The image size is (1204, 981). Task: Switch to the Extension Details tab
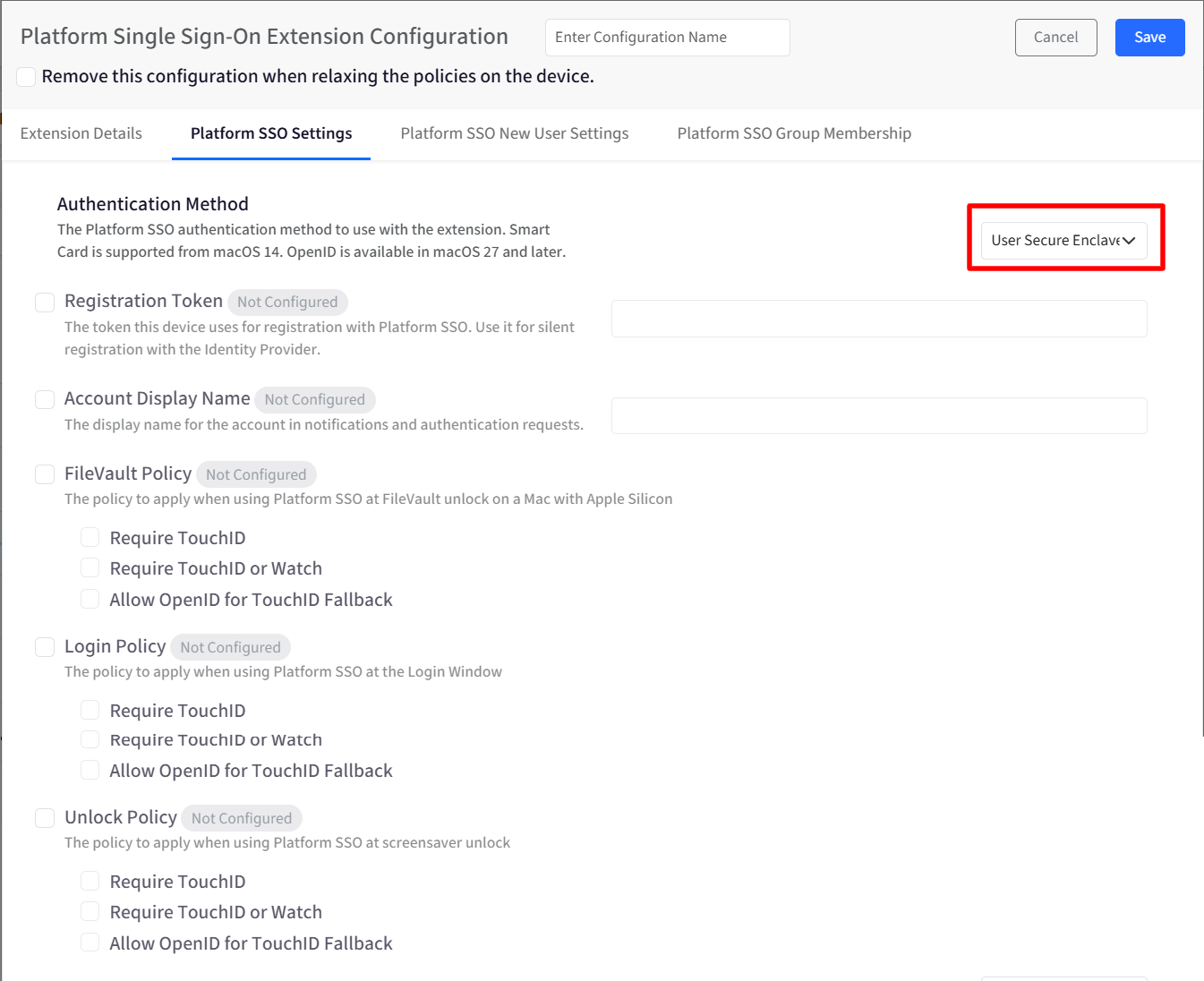click(x=81, y=133)
